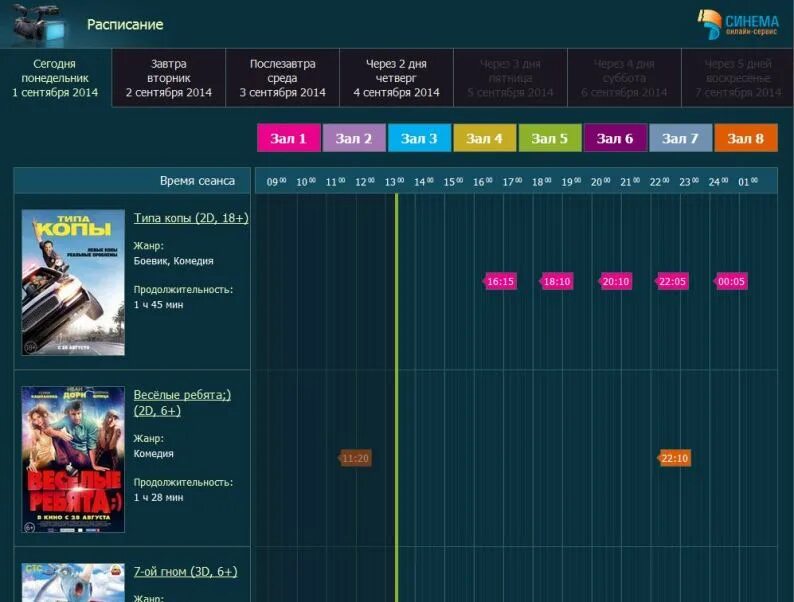Click the 7-ой гном movie poster
This screenshot has height=602, width=794.
73,583
